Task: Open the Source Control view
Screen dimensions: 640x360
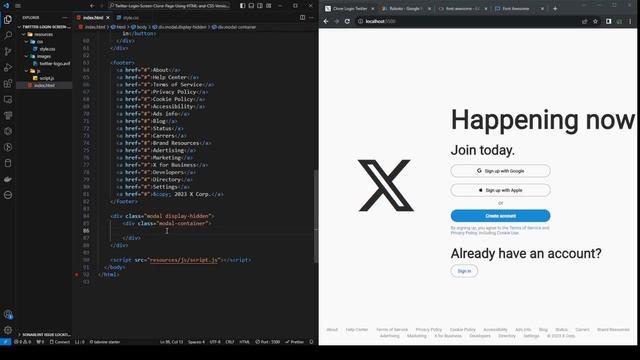Action: pos(8,51)
